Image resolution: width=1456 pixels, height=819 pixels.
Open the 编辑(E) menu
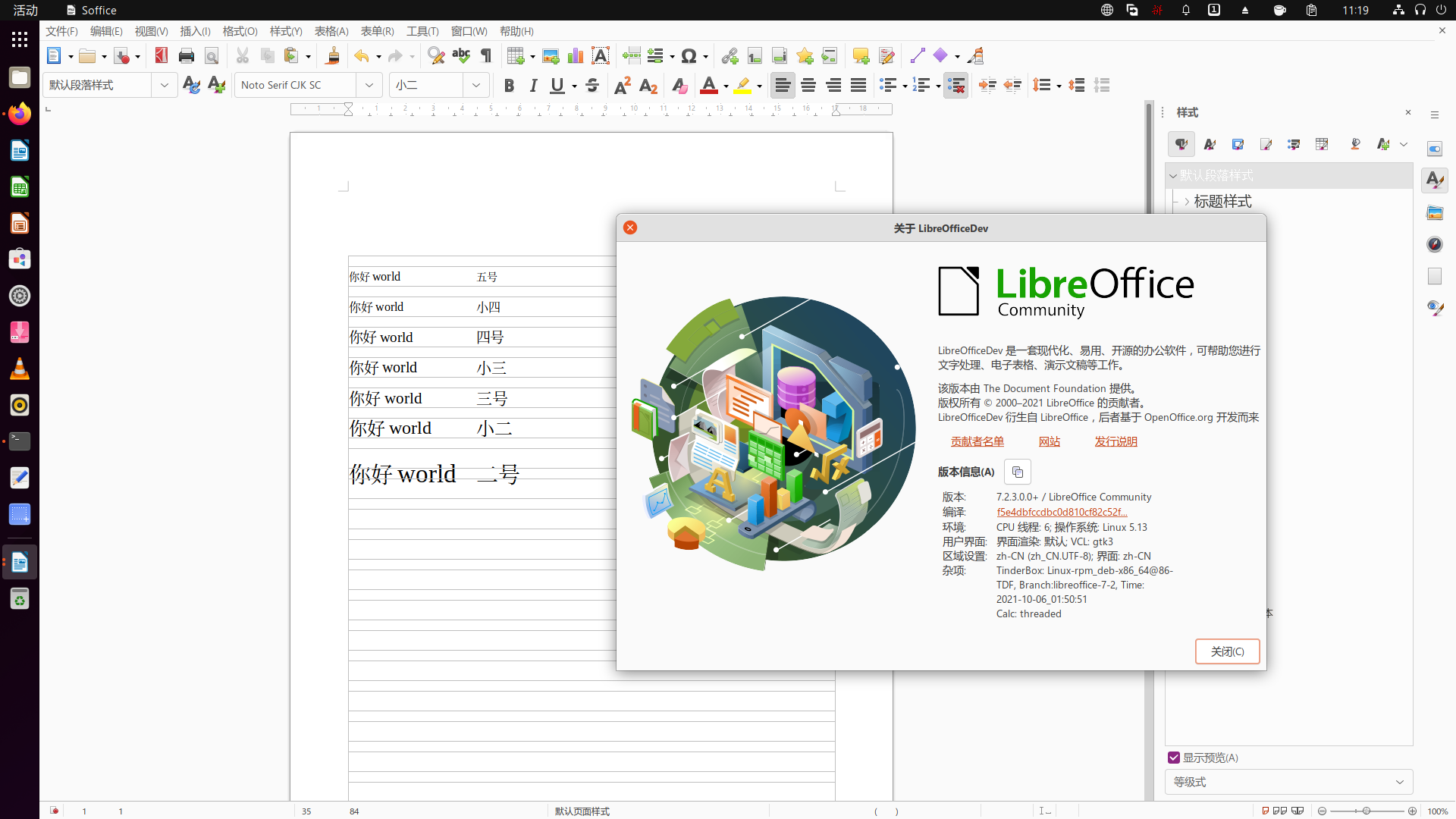[x=106, y=31]
